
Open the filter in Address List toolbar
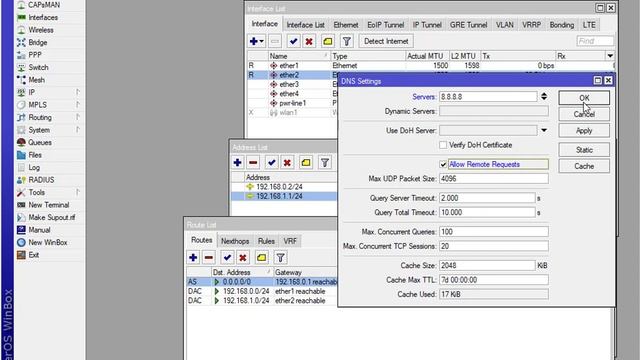(x=324, y=162)
